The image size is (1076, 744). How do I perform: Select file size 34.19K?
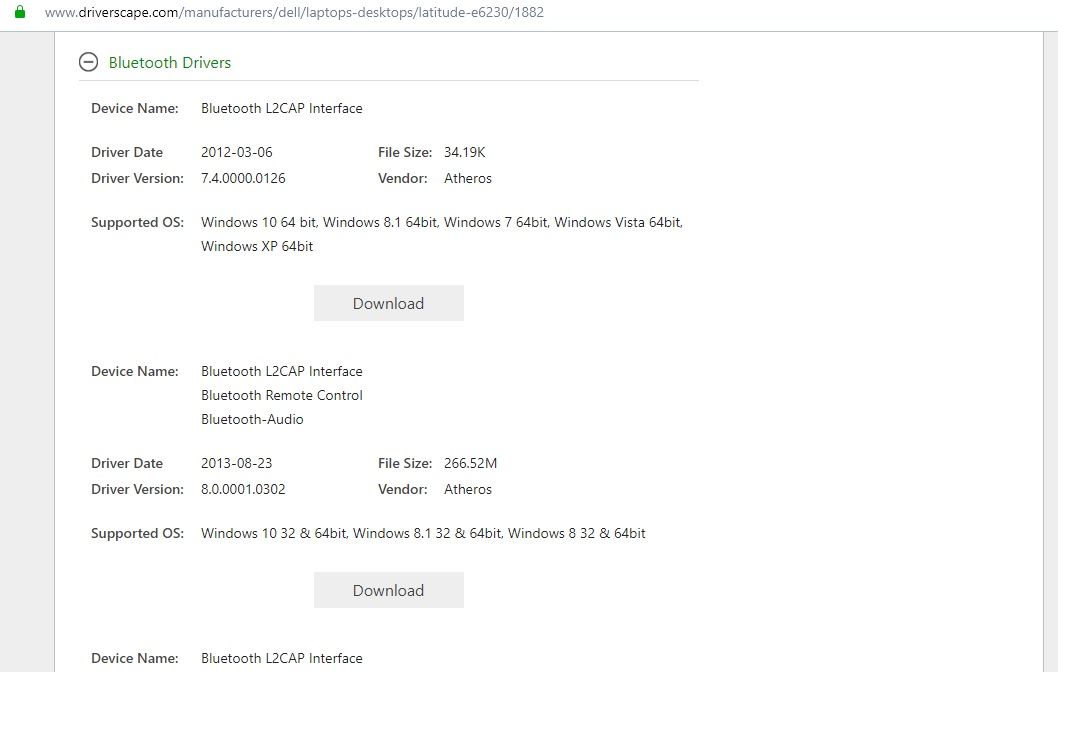pyautogui.click(x=465, y=152)
